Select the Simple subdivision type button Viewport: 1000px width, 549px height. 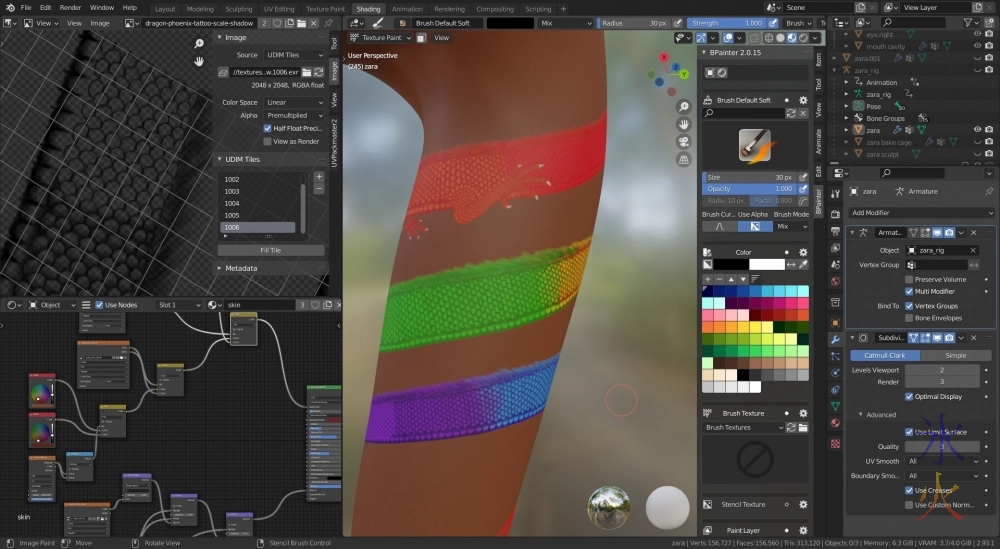click(x=956, y=355)
